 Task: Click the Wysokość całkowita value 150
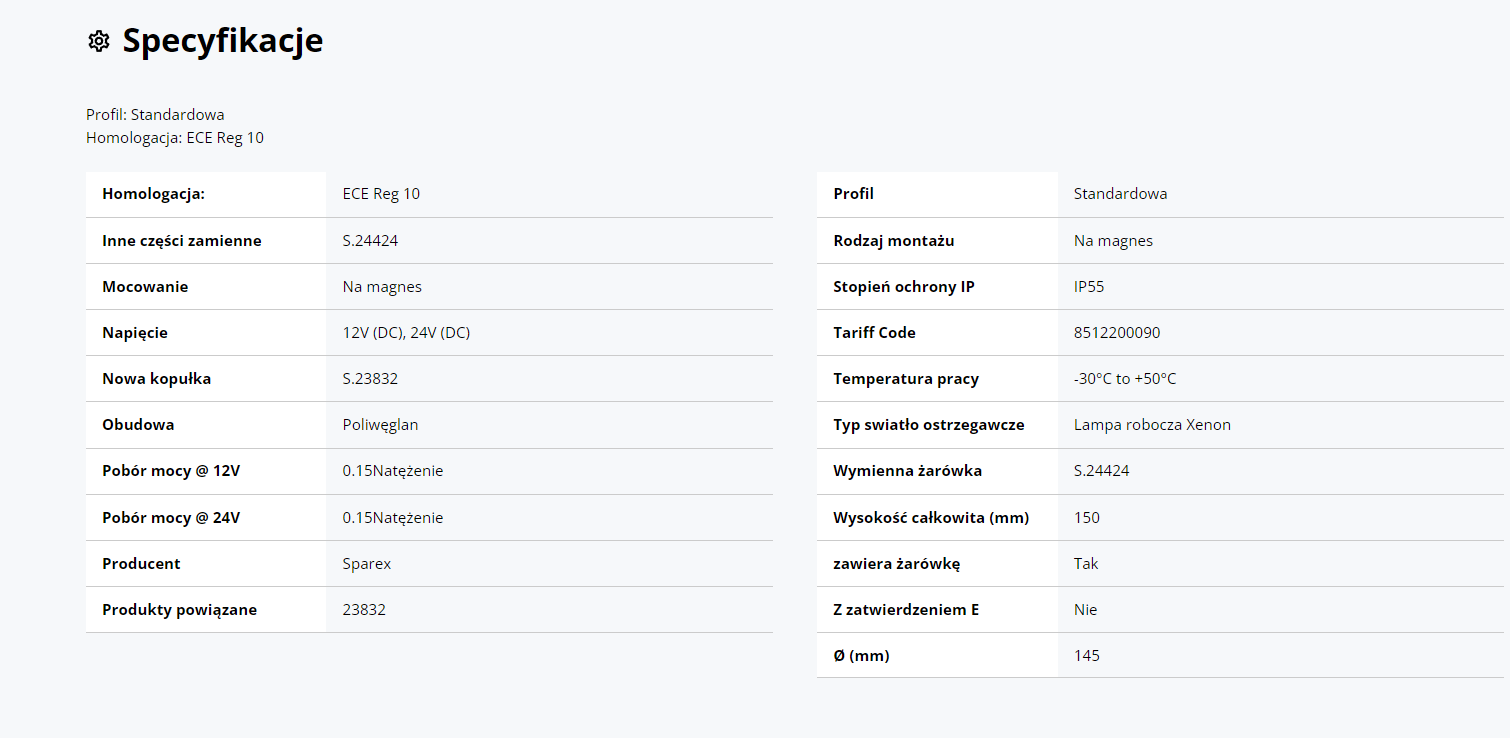pos(1086,517)
